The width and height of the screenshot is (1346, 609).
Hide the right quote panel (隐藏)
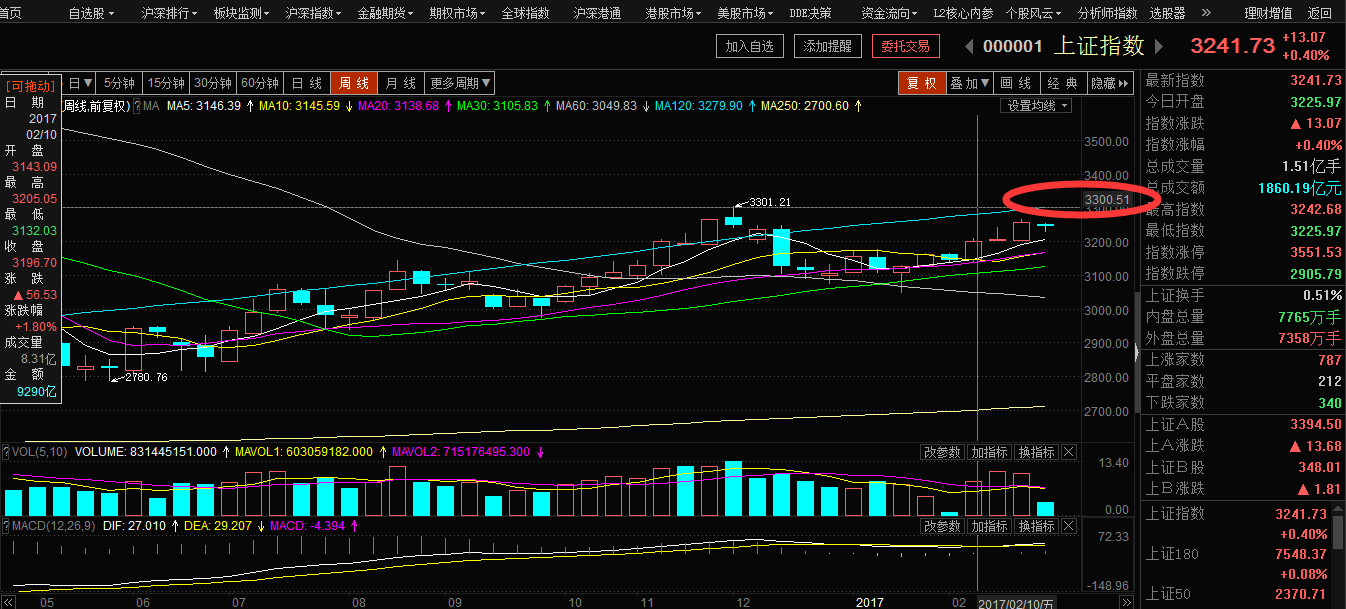click(1110, 83)
